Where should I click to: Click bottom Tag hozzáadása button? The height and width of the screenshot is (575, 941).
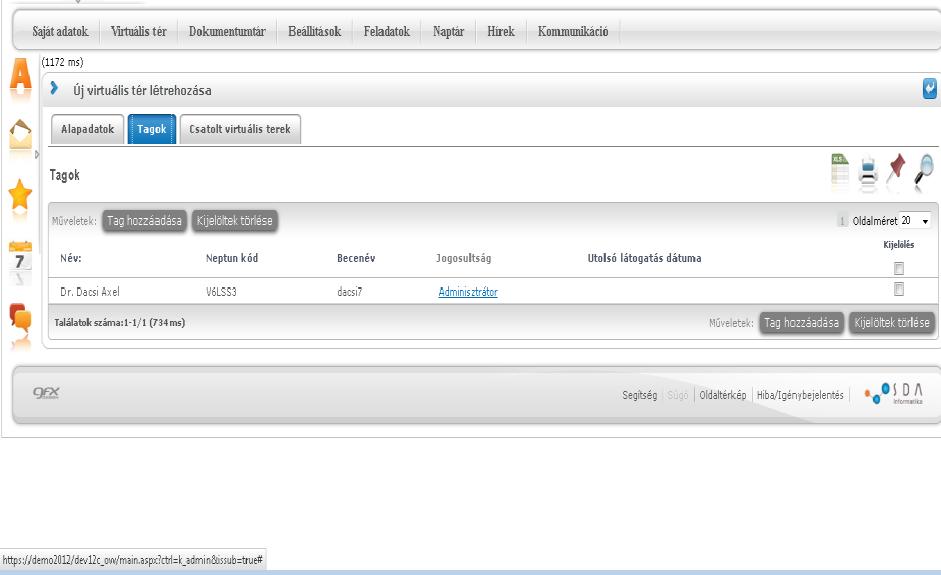point(802,323)
